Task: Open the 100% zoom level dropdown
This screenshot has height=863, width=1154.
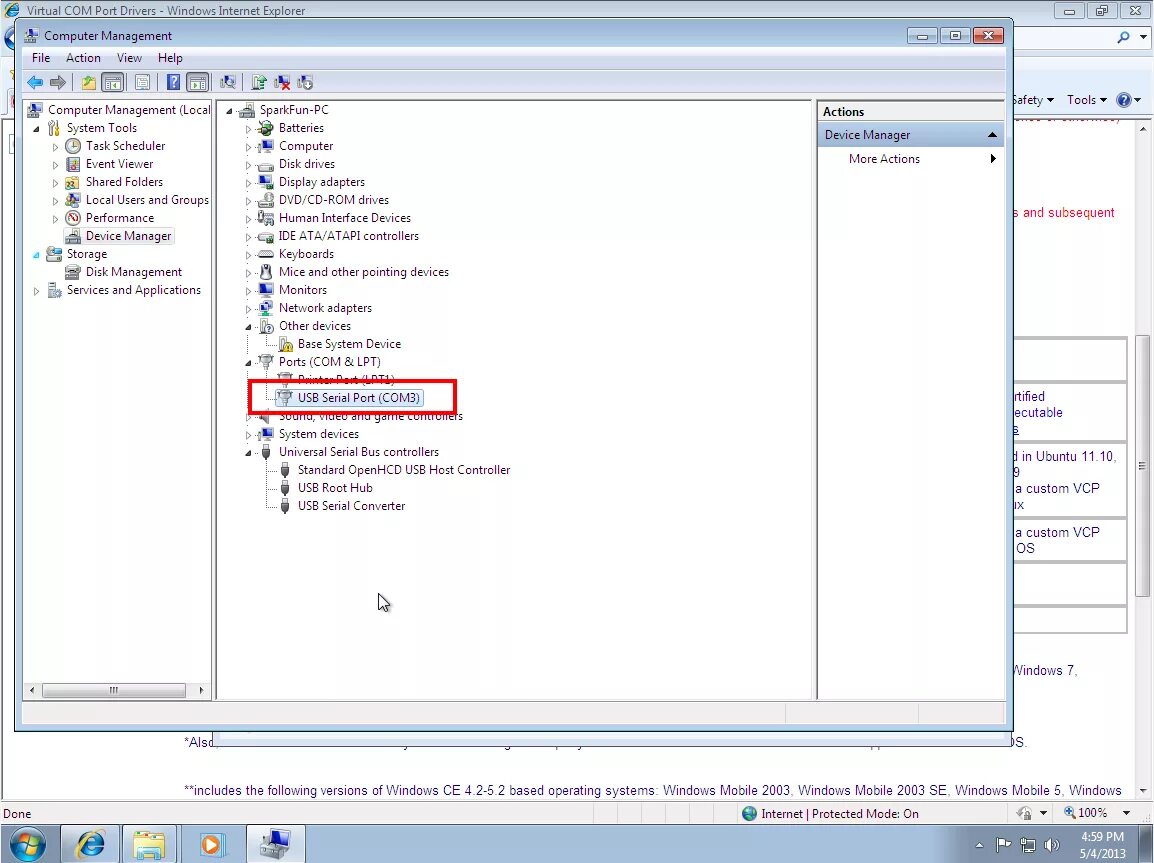Action: coord(1126,813)
